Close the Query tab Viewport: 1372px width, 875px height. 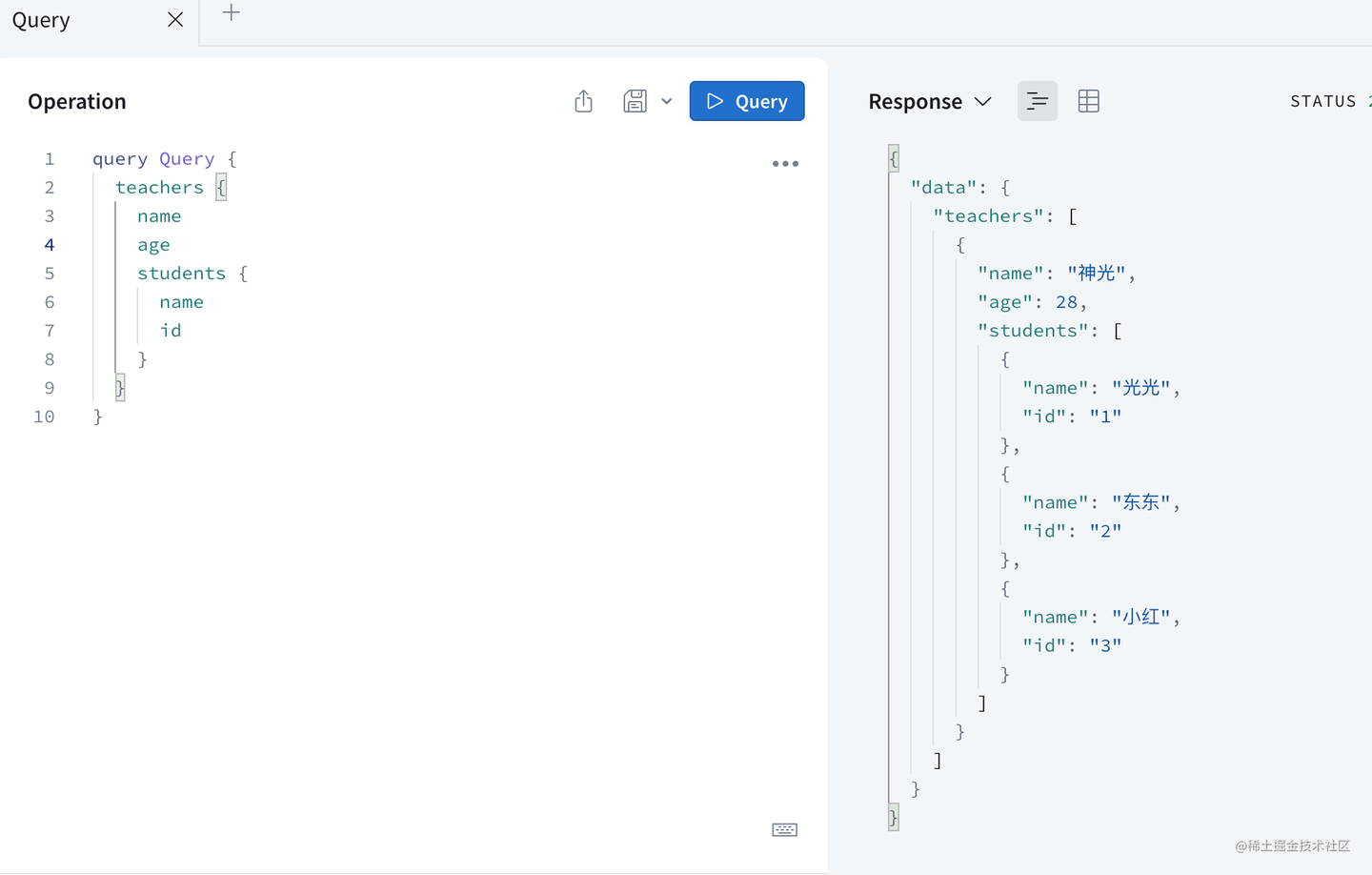pyautogui.click(x=174, y=18)
